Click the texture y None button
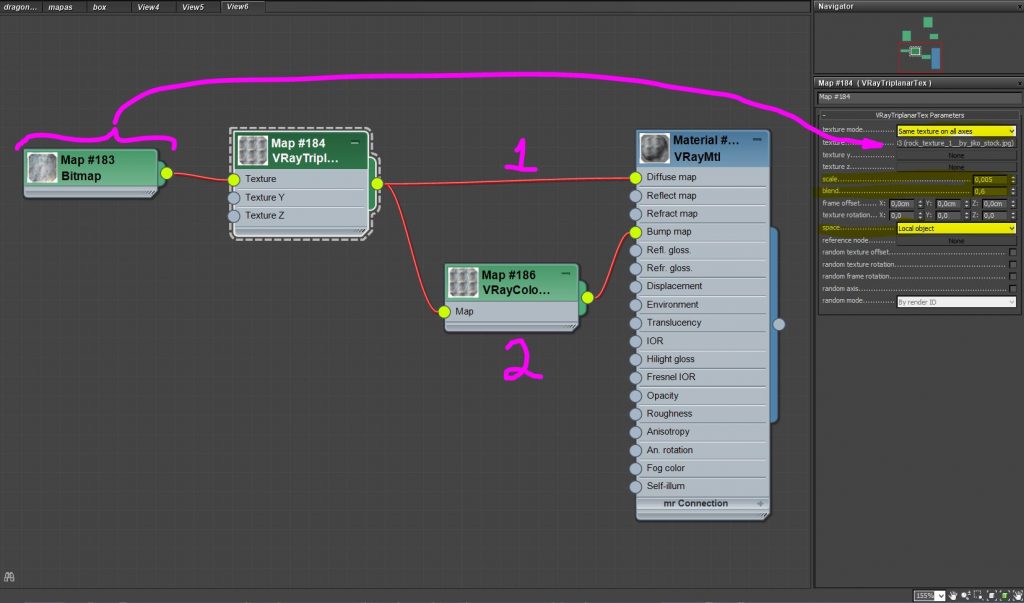The width and height of the screenshot is (1024, 603). (956, 155)
